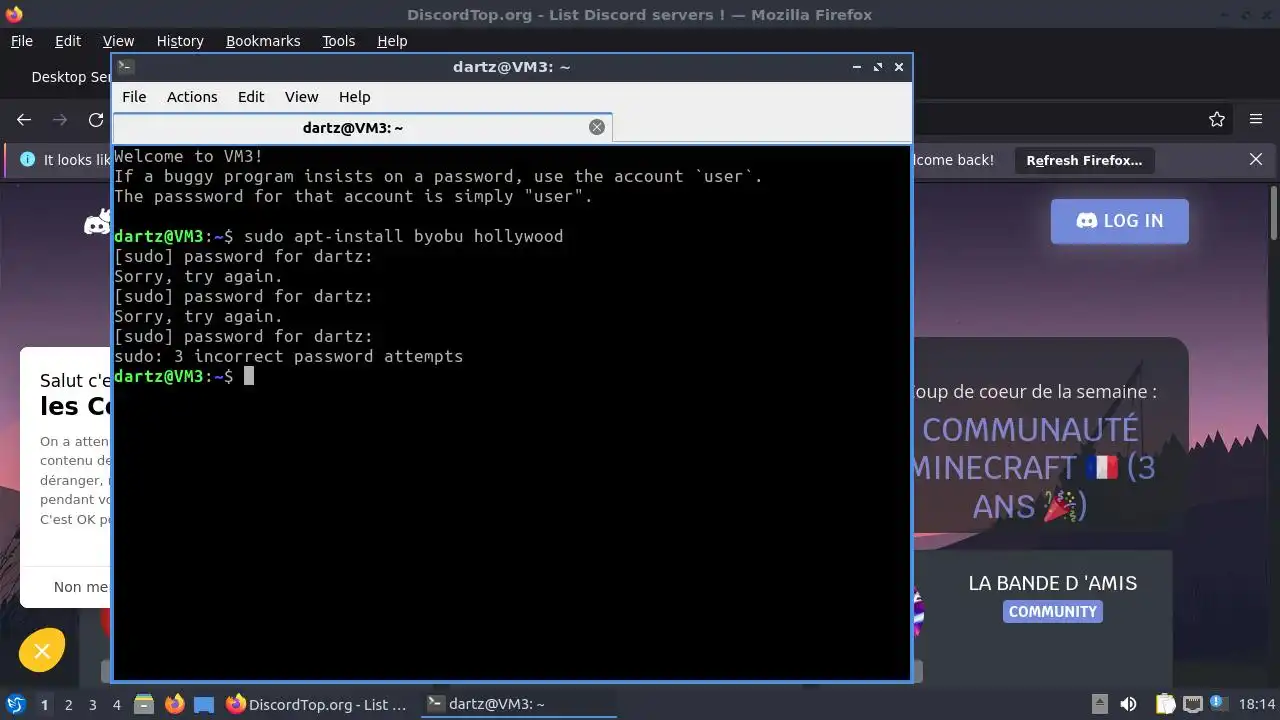Screen dimensions: 1280x720
Task: Click the Refresh Firefox button
Action: (1084, 160)
